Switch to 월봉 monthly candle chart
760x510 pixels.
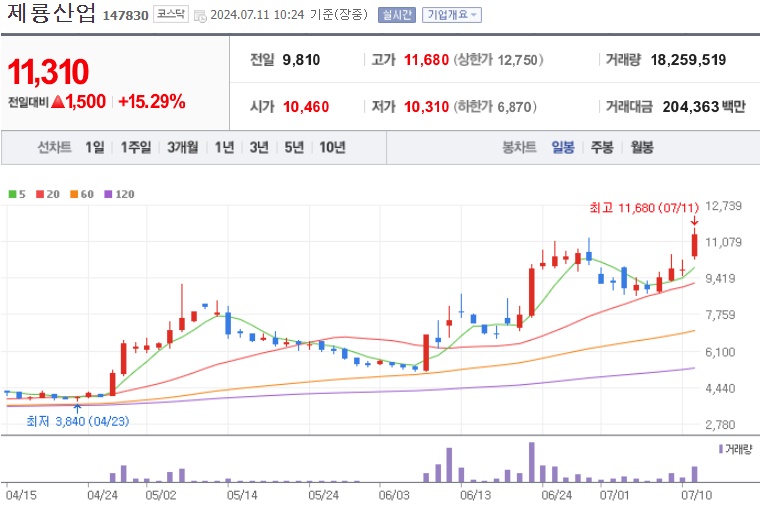(x=642, y=147)
